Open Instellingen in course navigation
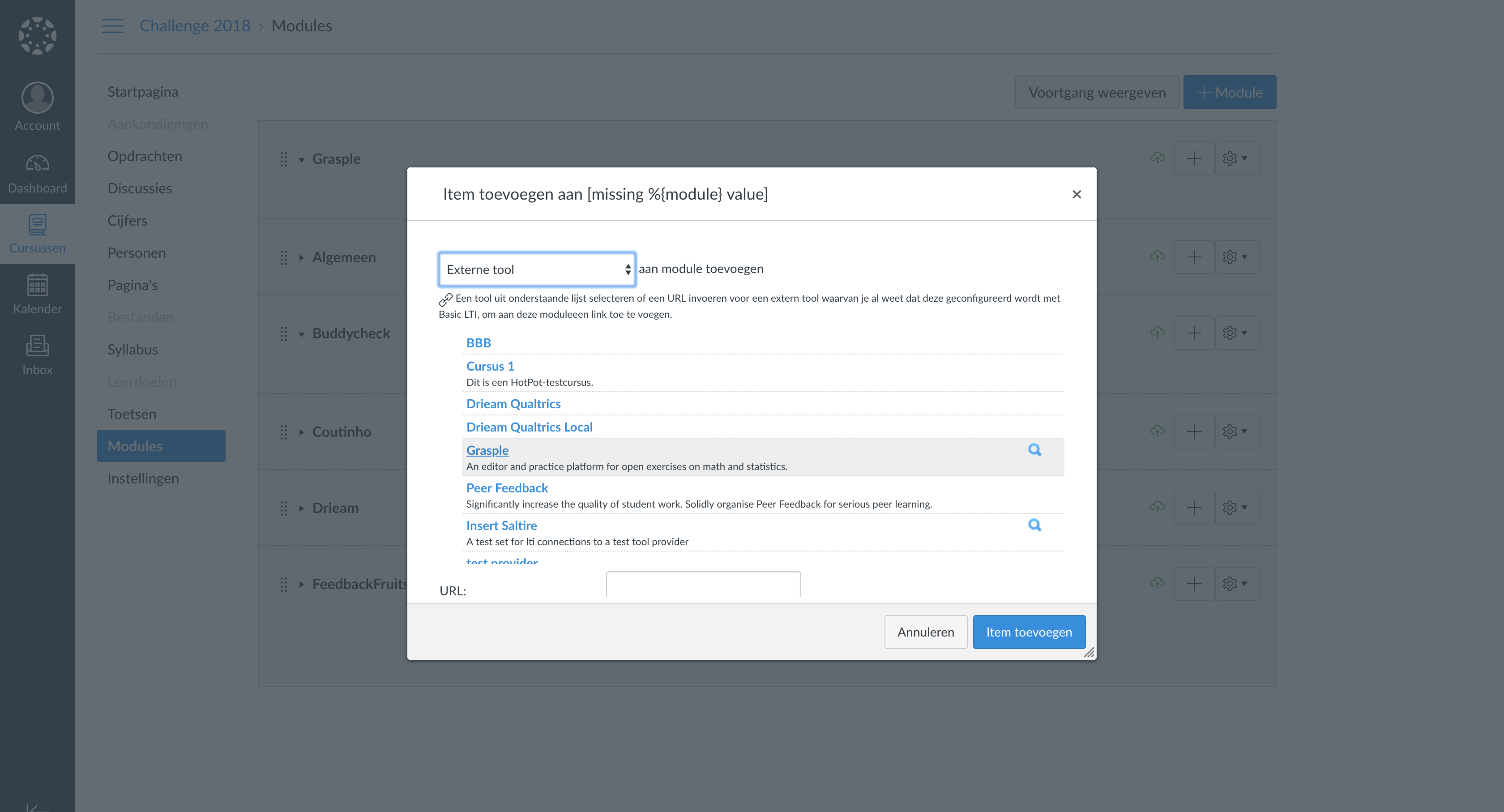The height and width of the screenshot is (812, 1504). click(143, 478)
